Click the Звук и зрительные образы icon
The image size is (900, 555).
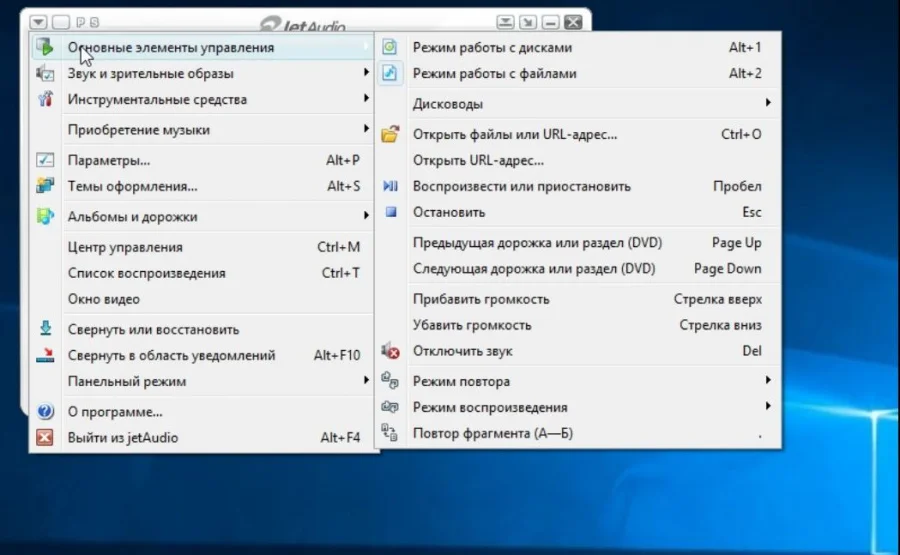click(45, 73)
